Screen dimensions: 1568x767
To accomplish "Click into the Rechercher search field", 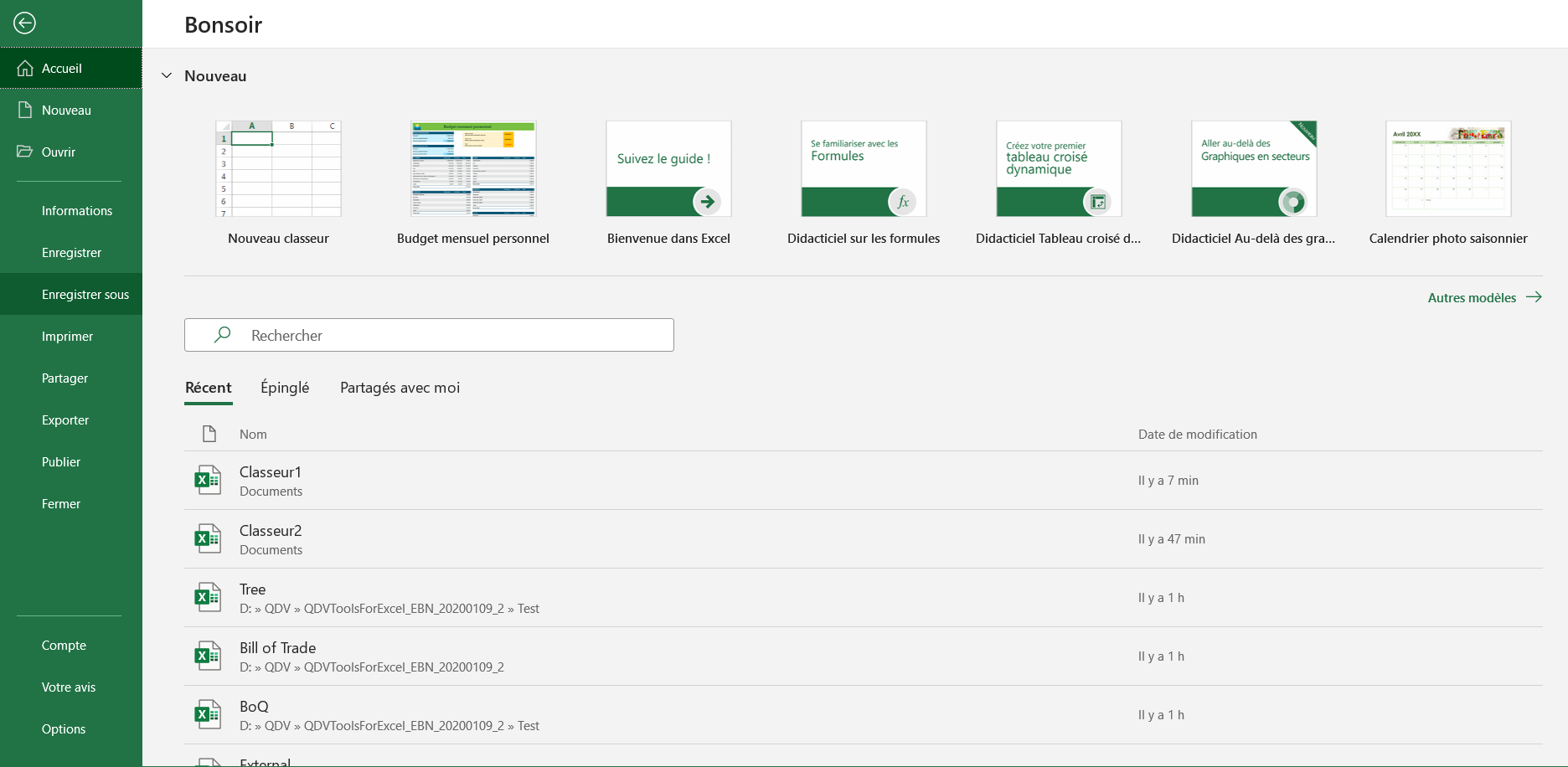I will click(429, 335).
